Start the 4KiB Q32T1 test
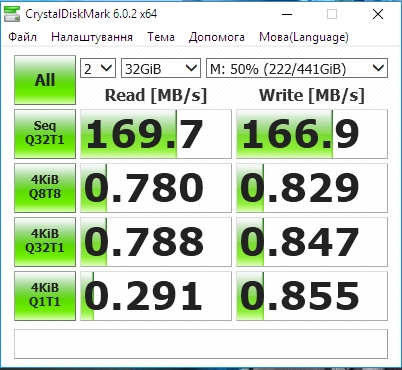This screenshot has width=402, height=370. pyautogui.click(x=45, y=242)
